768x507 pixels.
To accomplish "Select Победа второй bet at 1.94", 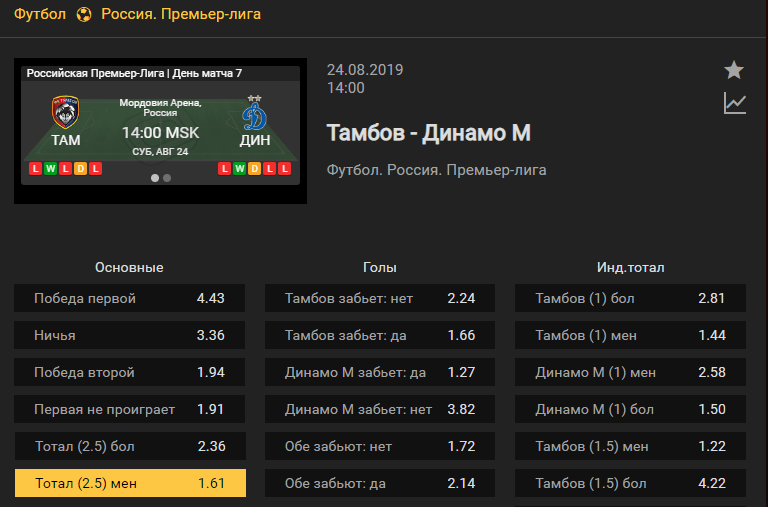I will (x=129, y=372).
